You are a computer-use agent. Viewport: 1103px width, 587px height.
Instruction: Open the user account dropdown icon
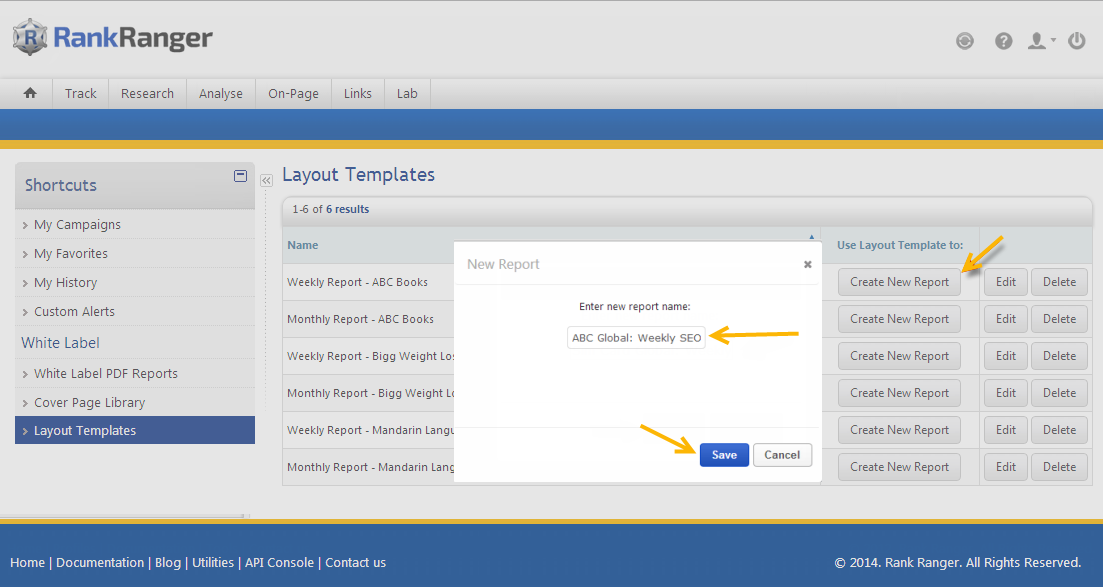1041,41
